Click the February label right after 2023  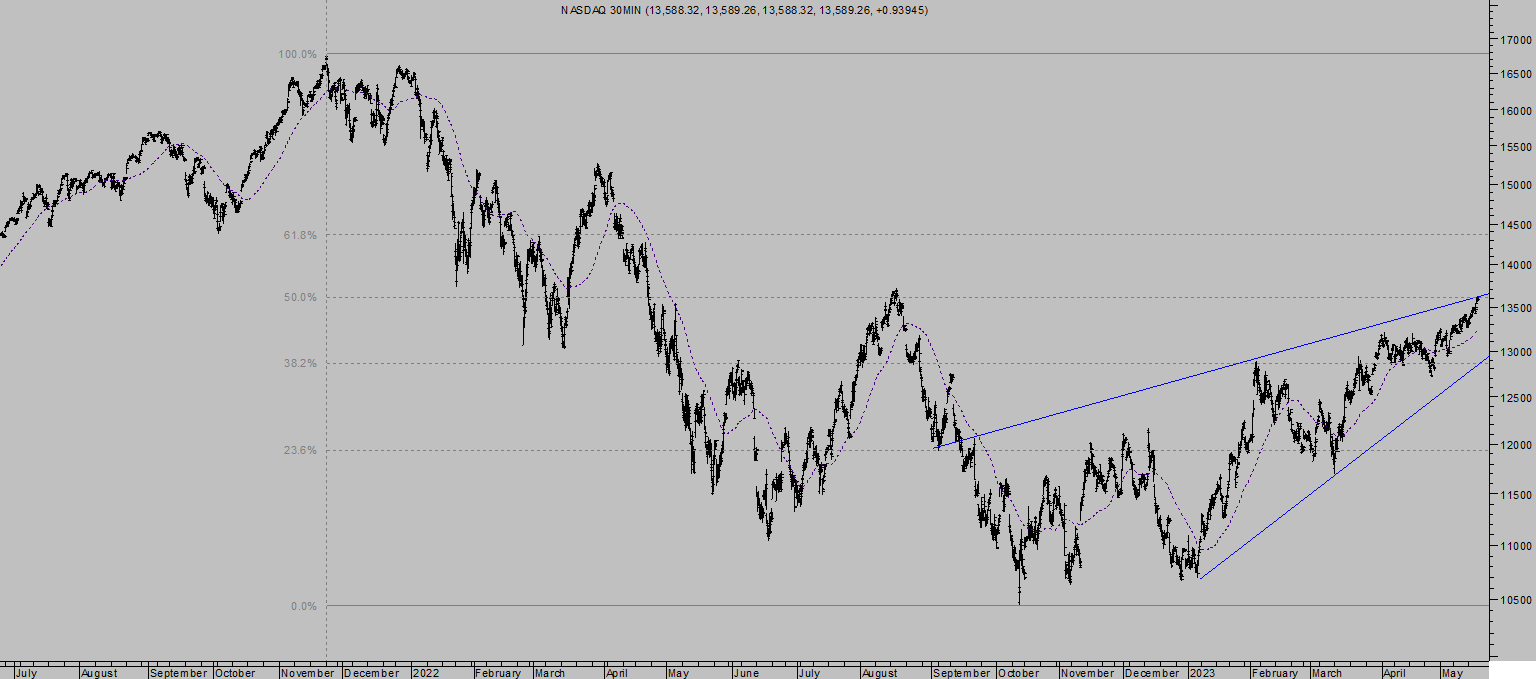pos(1274,673)
